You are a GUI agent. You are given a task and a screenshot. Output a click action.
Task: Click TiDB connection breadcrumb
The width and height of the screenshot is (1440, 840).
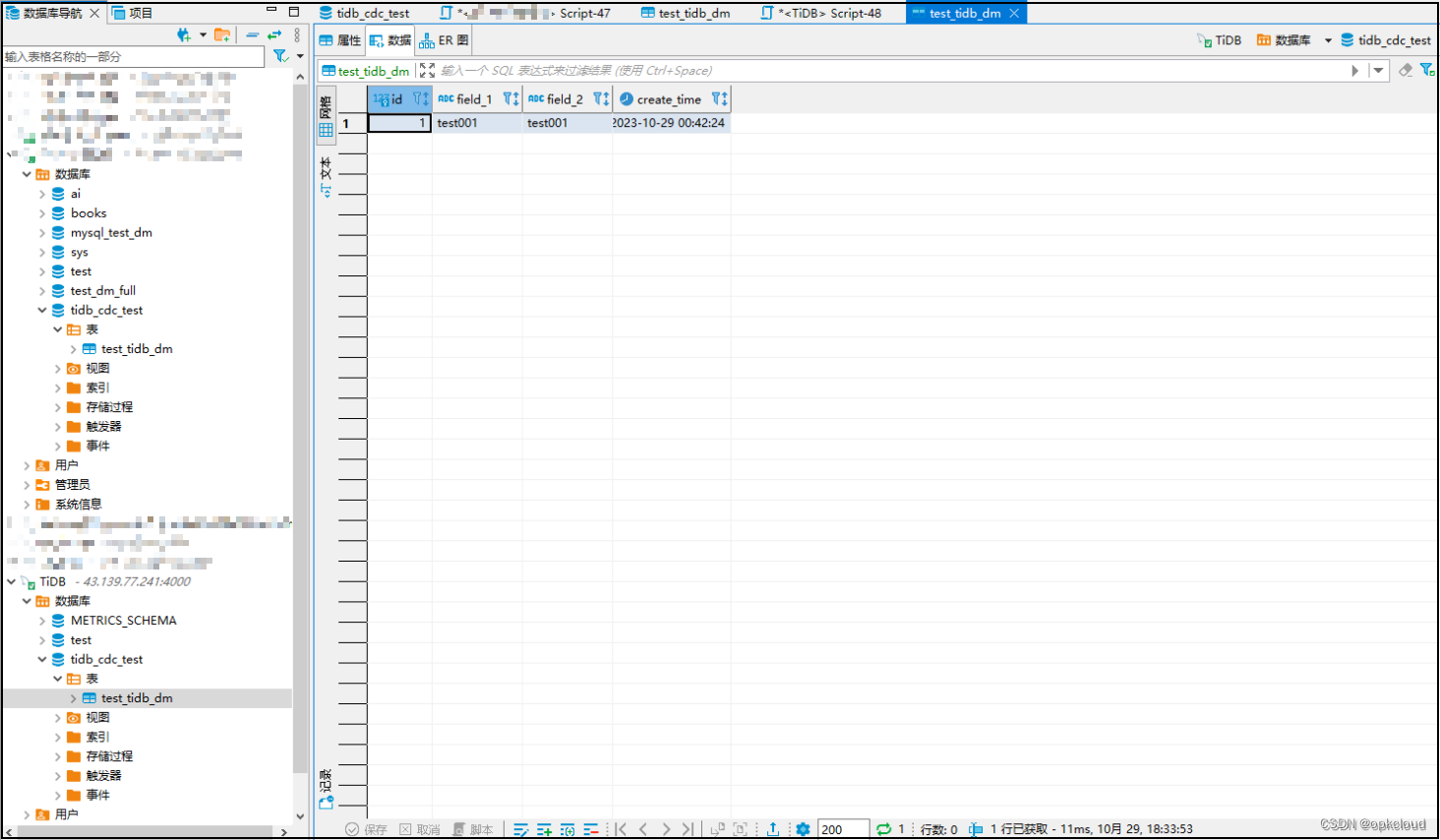[x=1220, y=40]
